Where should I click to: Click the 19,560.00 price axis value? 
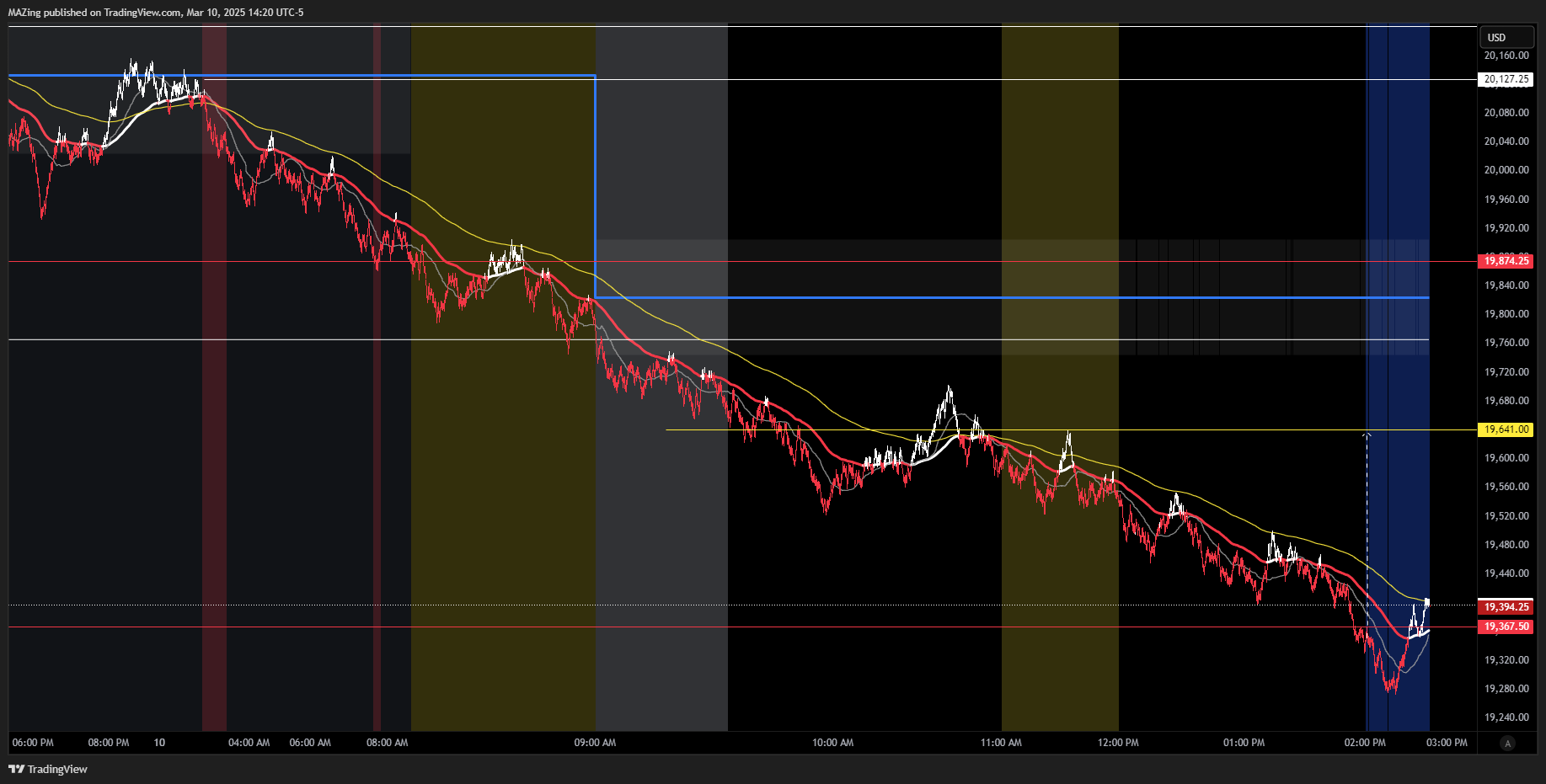pyautogui.click(x=1506, y=487)
